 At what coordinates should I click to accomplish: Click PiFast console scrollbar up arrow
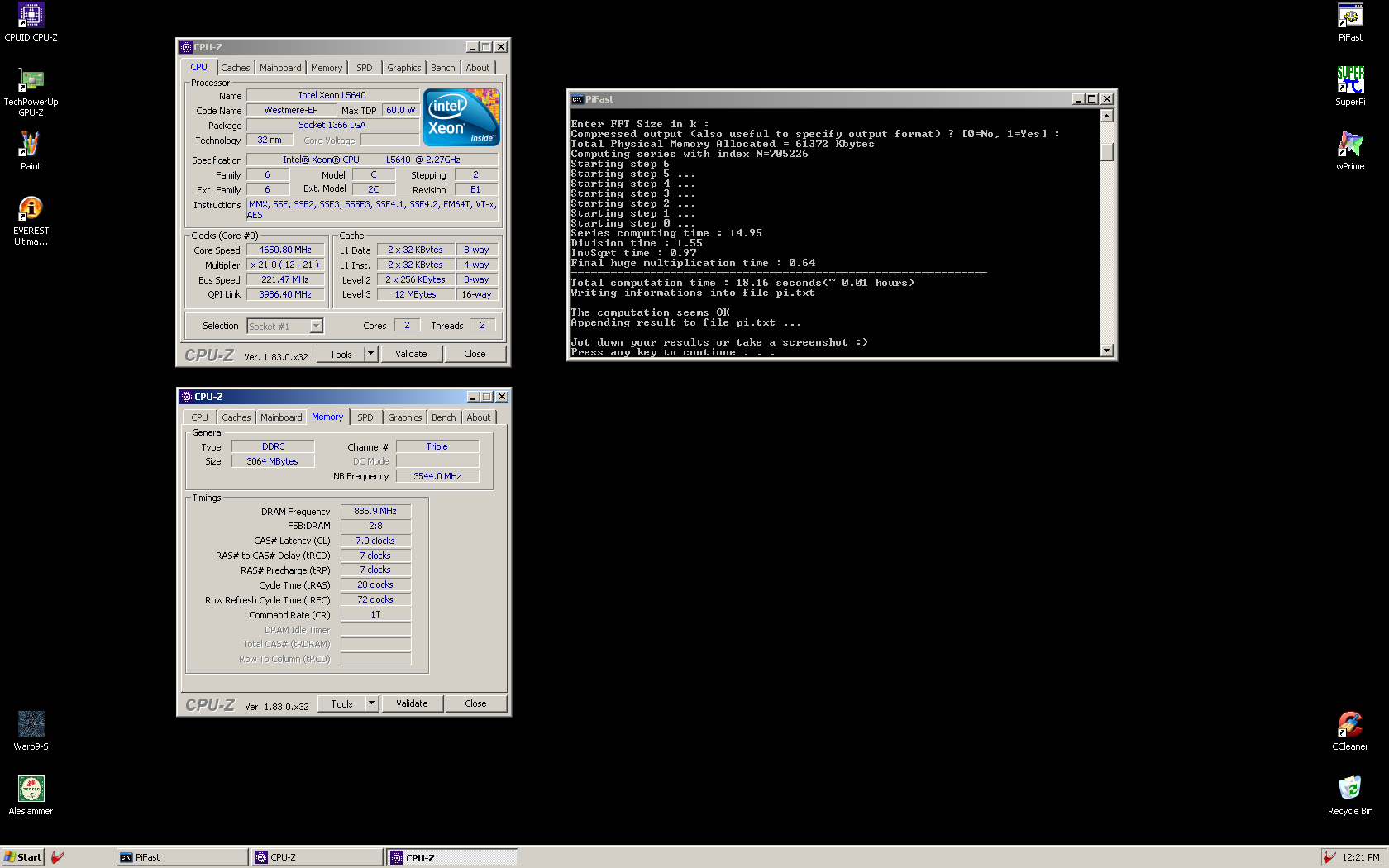tap(1107, 116)
